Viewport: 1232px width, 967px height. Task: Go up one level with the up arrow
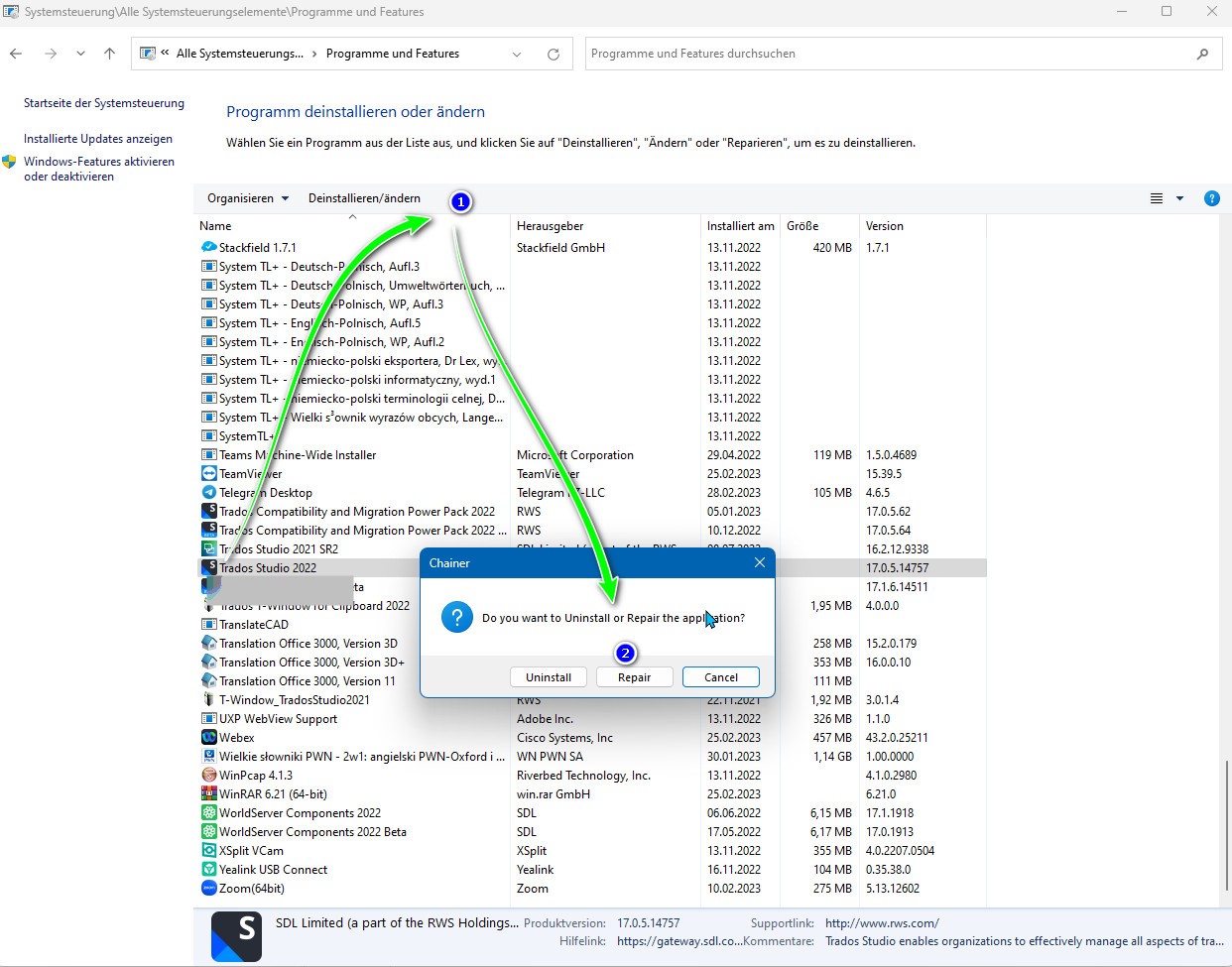point(109,55)
